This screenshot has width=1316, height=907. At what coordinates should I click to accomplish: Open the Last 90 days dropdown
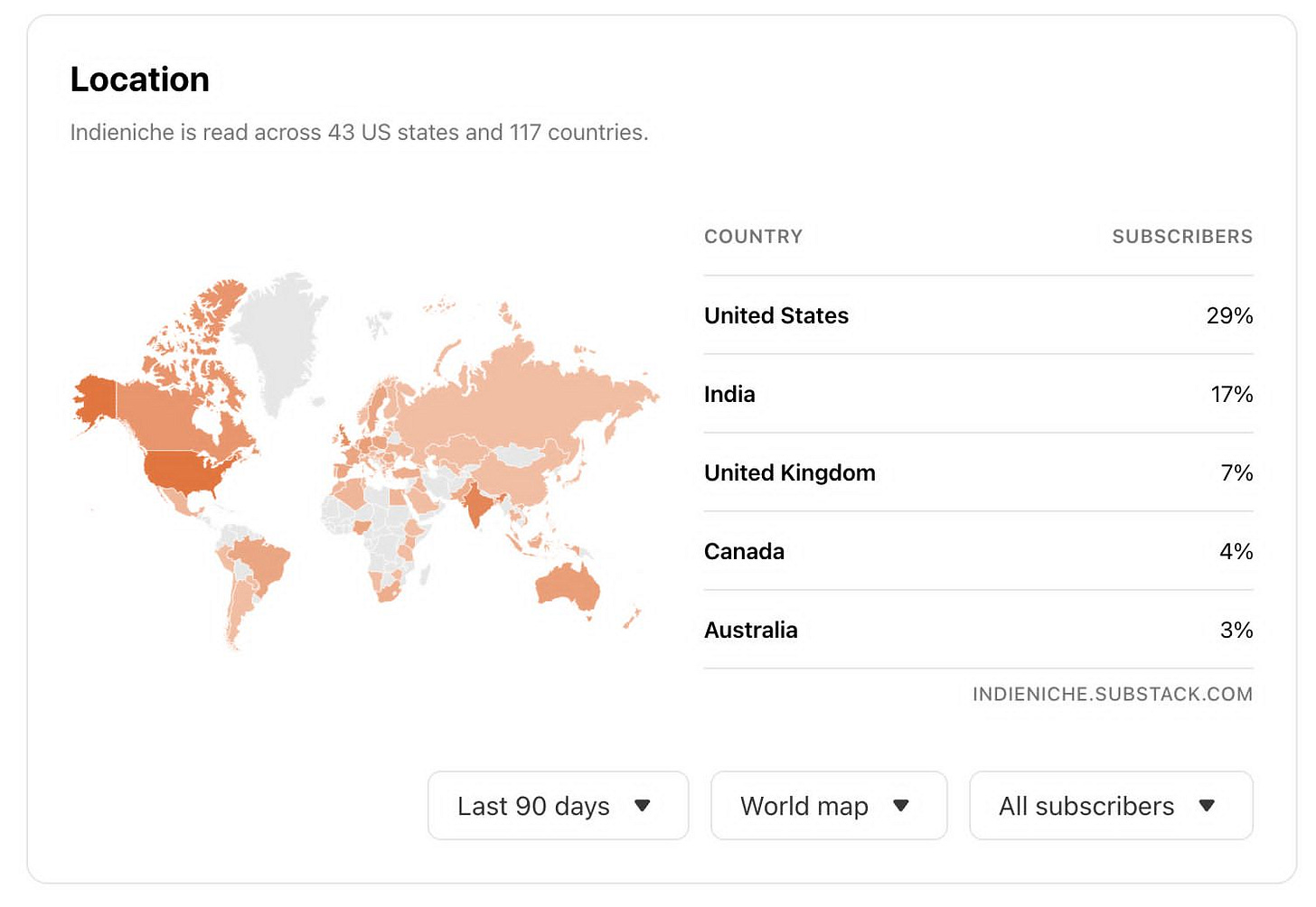point(558,805)
